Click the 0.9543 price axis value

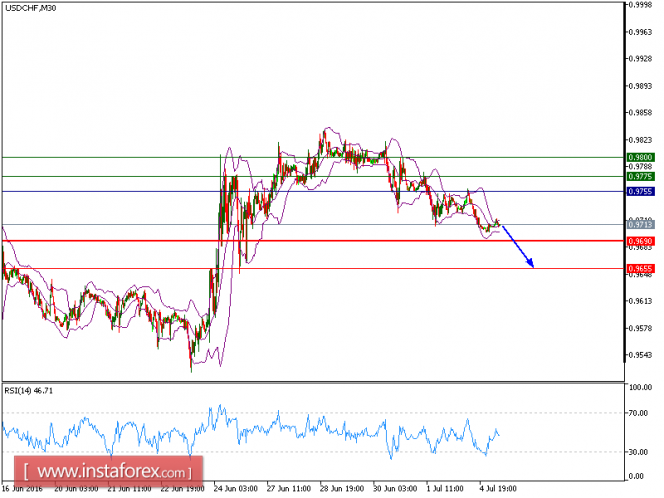point(640,355)
